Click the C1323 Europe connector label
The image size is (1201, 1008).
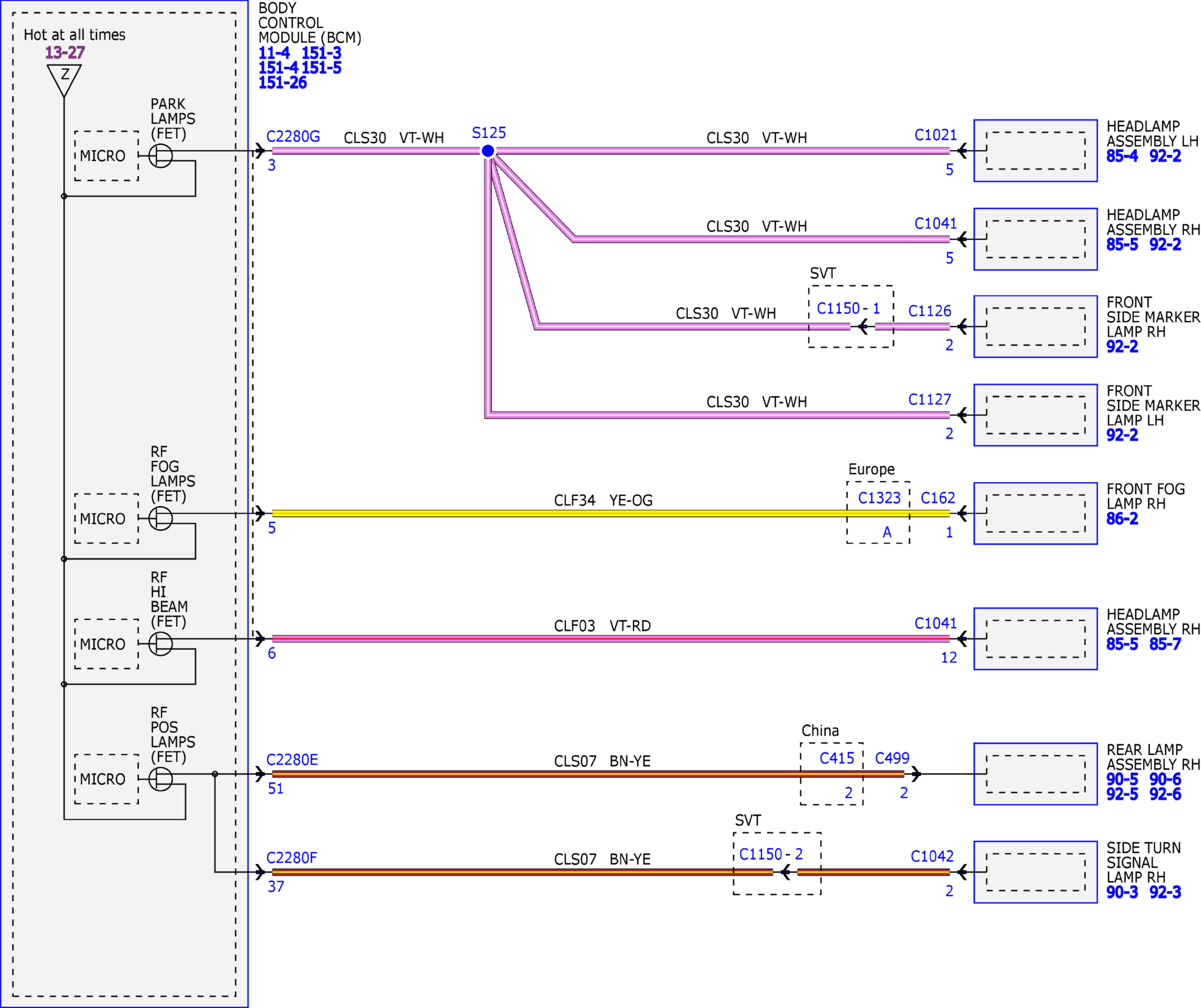click(879, 498)
